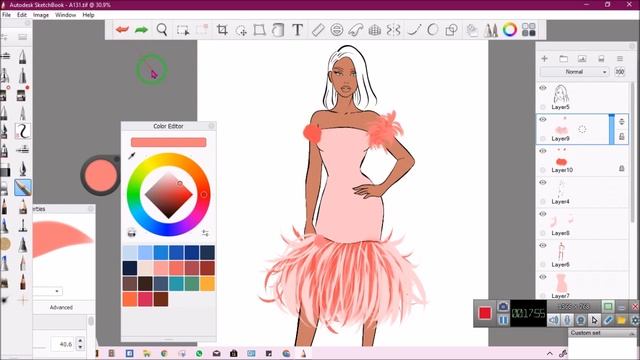Open the Draw Styles shapes tool
The width and height of the screenshot is (640, 360).
tap(451, 30)
